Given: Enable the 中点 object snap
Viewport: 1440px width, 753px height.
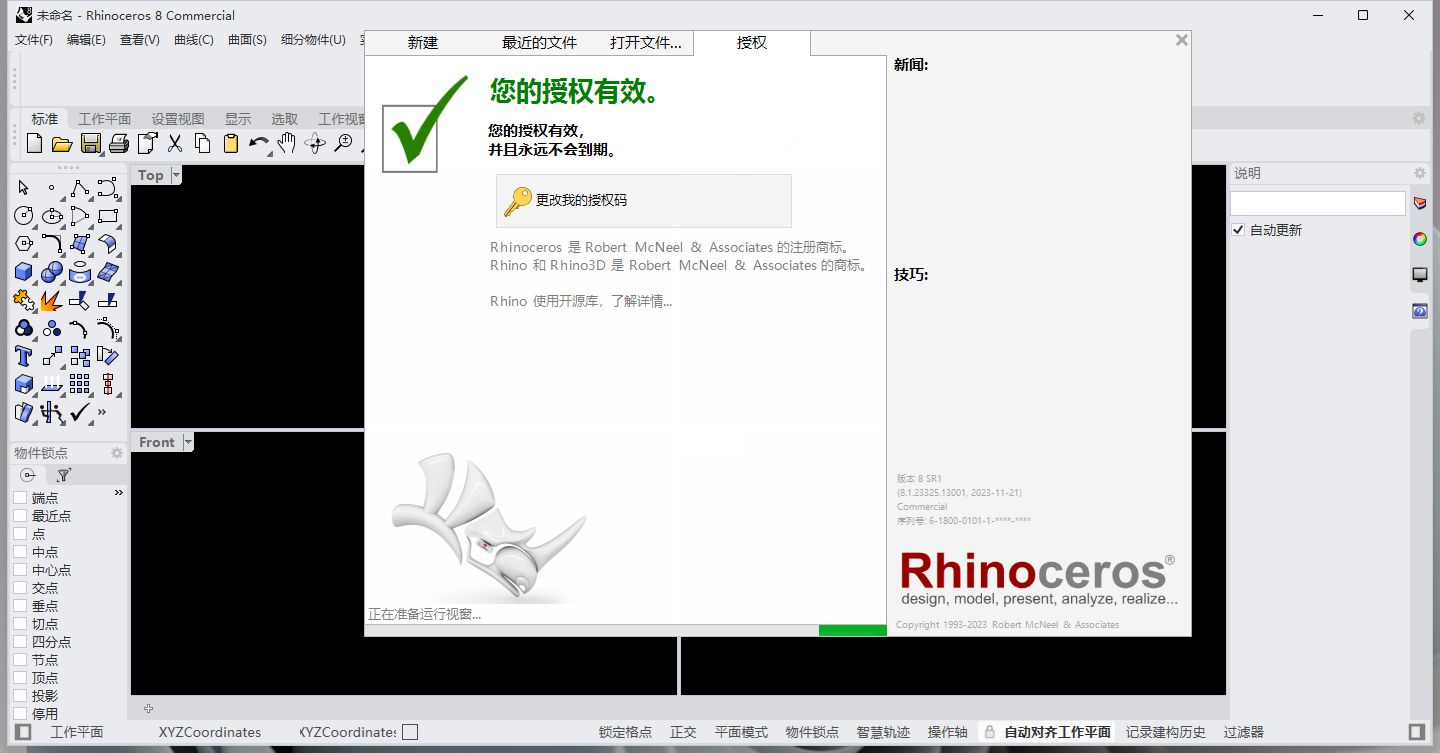Looking at the screenshot, I should 20,552.
